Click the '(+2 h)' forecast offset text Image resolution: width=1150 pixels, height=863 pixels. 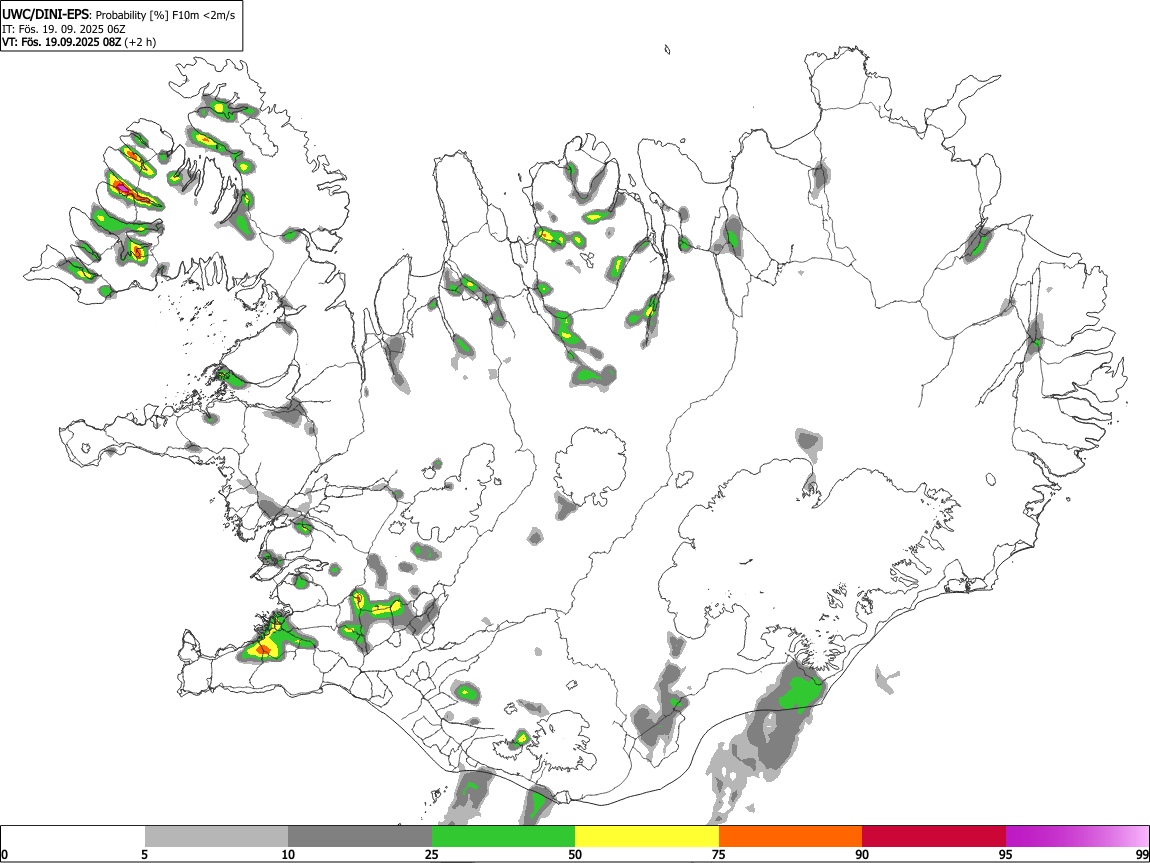tap(140, 42)
